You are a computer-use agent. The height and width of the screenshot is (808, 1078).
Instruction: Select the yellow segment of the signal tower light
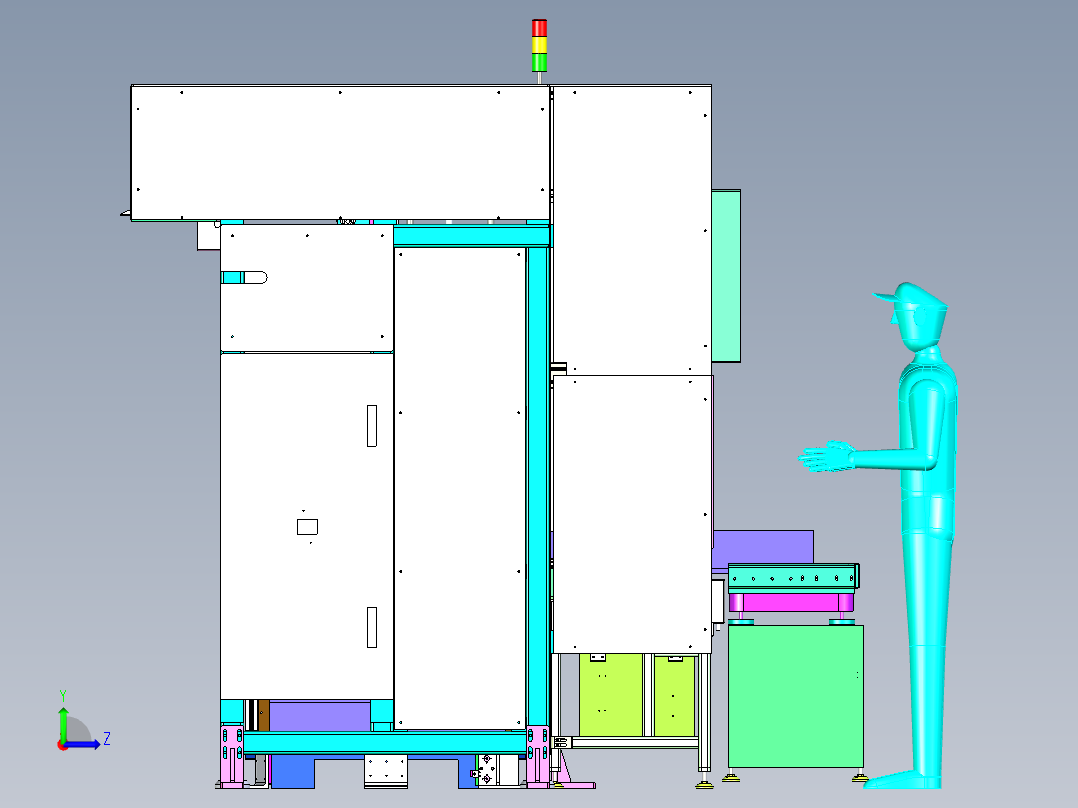pyautogui.click(x=539, y=45)
